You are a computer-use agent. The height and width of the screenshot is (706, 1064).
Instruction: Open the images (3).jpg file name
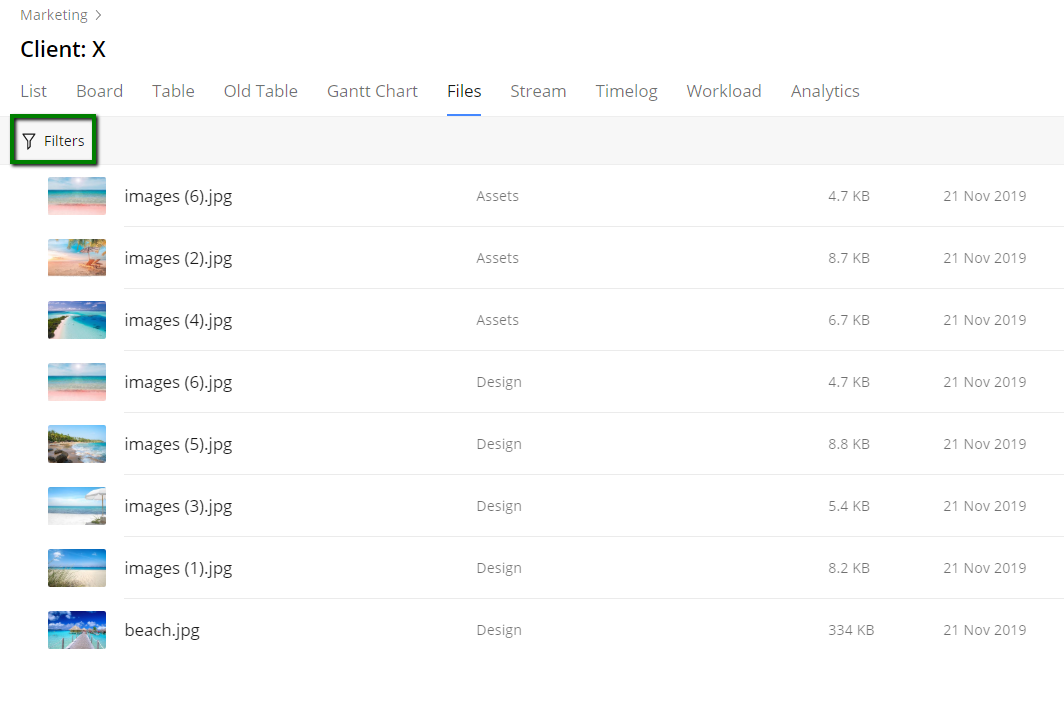click(x=178, y=506)
